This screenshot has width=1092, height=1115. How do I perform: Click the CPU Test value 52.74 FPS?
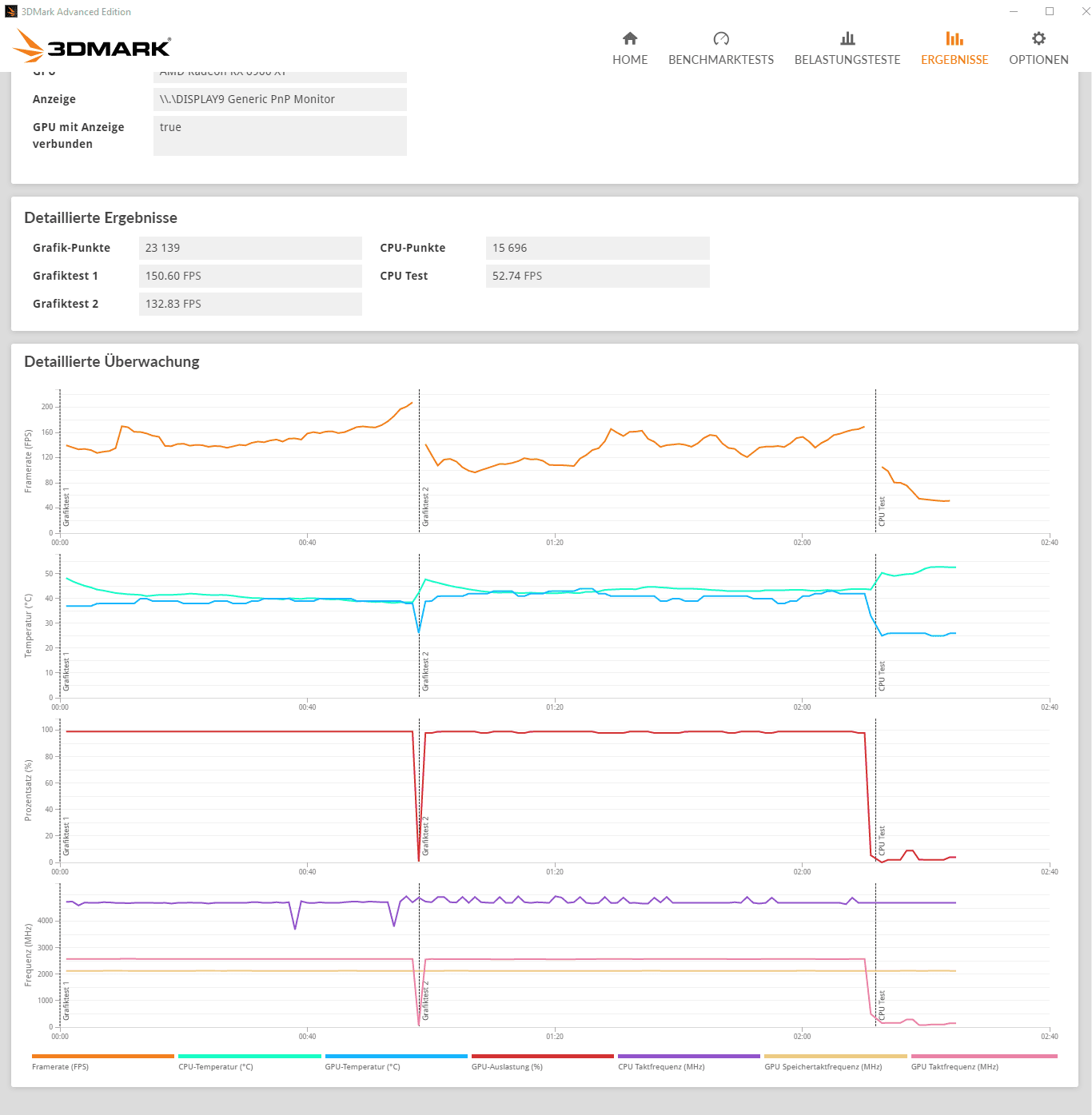(597, 276)
